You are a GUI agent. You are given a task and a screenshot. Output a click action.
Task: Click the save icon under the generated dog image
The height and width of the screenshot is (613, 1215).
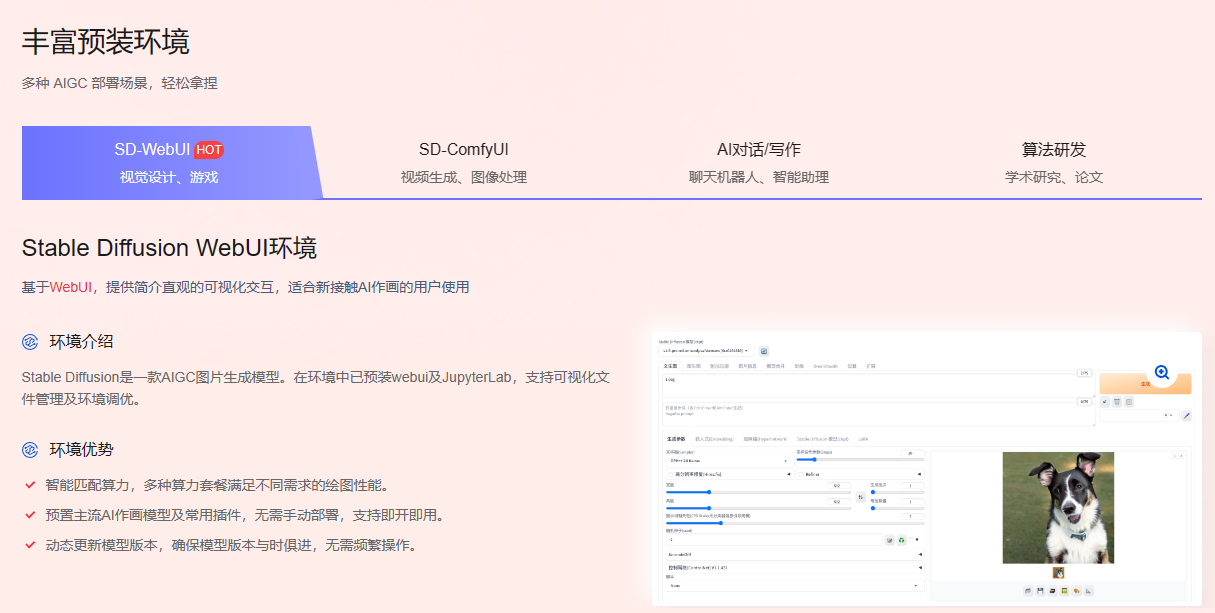pyautogui.click(x=1040, y=591)
